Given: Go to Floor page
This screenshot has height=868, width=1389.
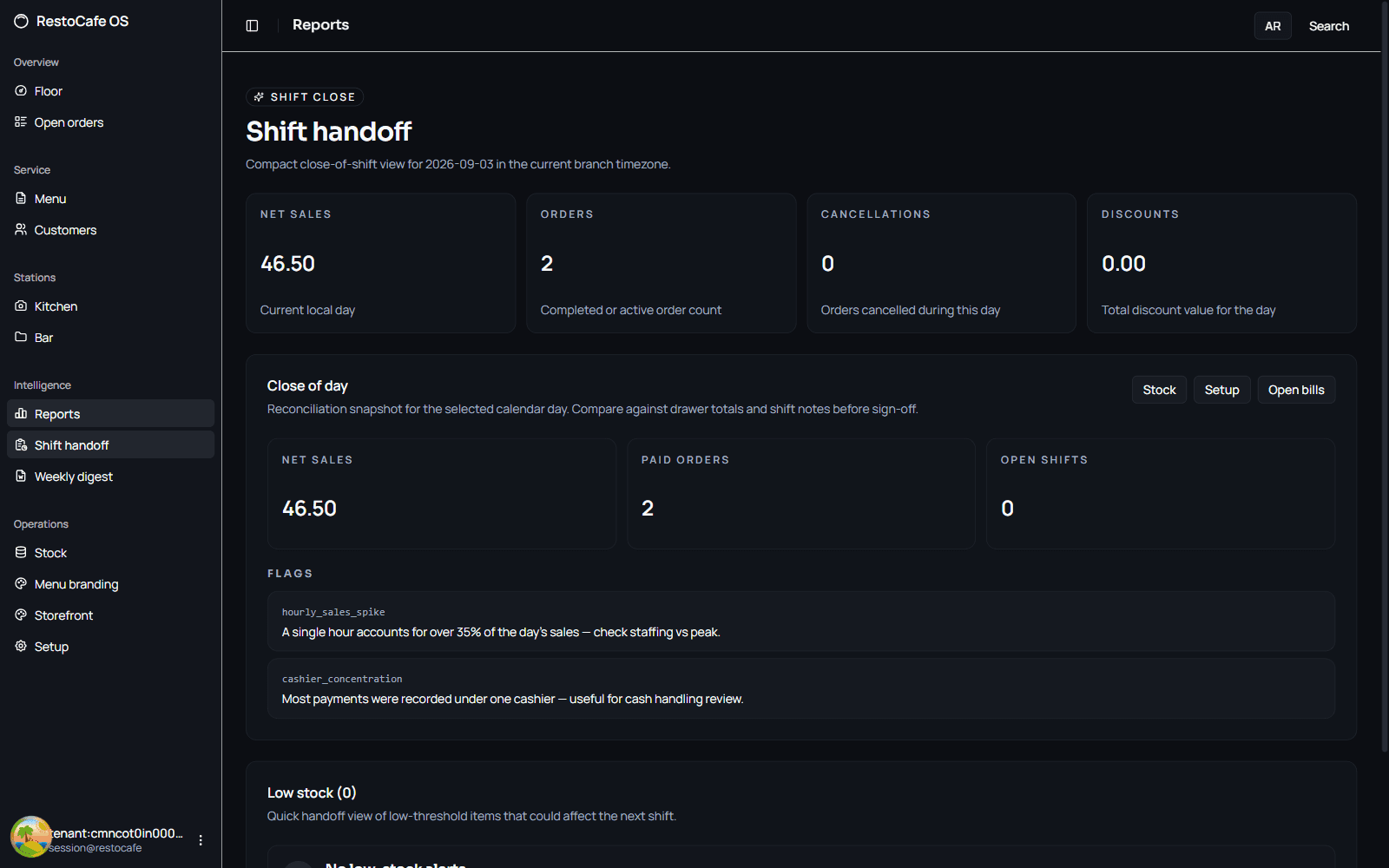Looking at the screenshot, I should (110, 91).
